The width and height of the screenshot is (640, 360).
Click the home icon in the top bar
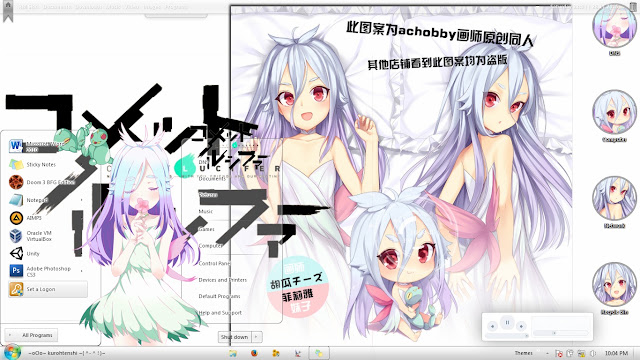(8, 6)
